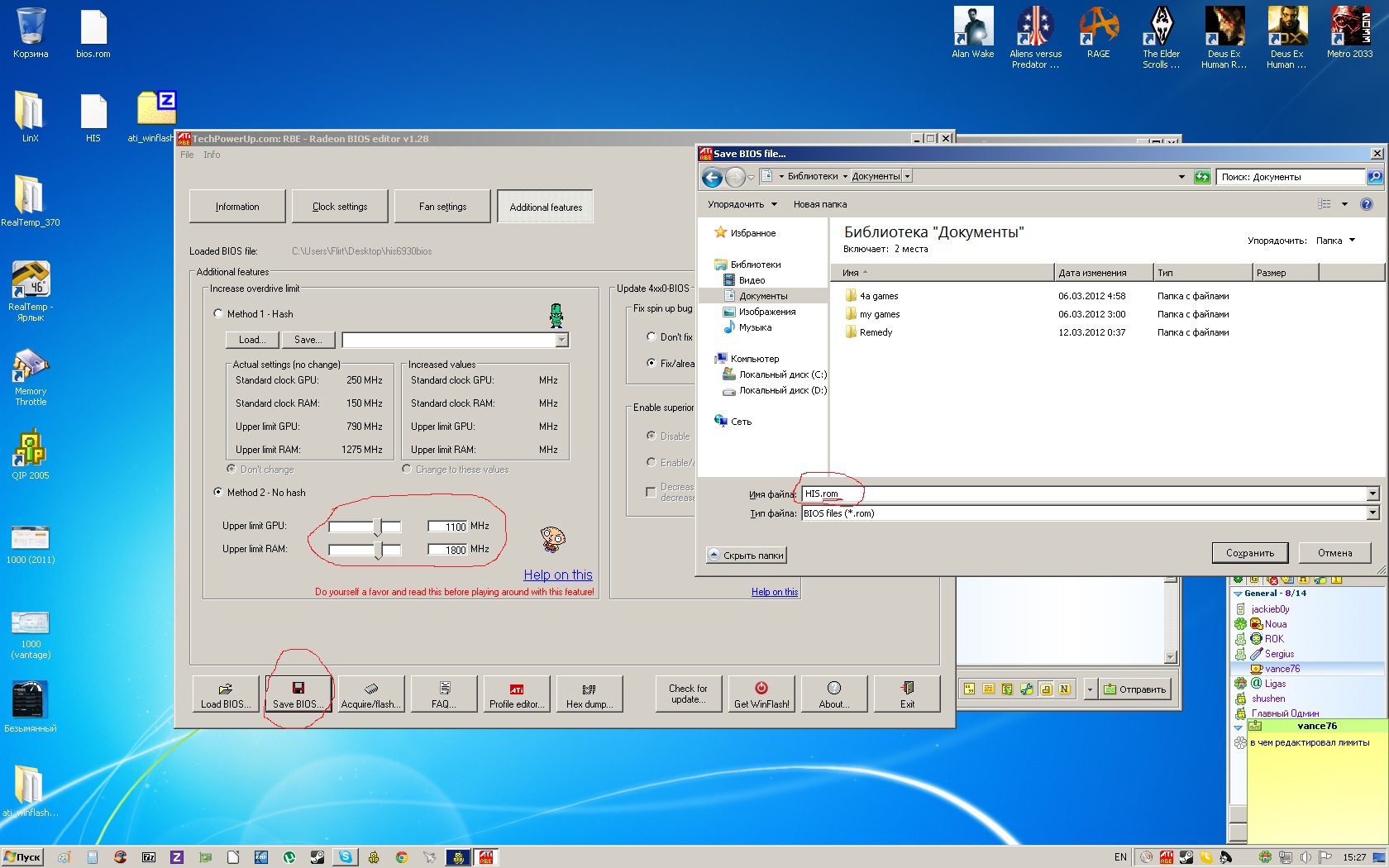Screen dimensions: 1389x868
Task: Click the Сохранить save button
Action: 1250,553
